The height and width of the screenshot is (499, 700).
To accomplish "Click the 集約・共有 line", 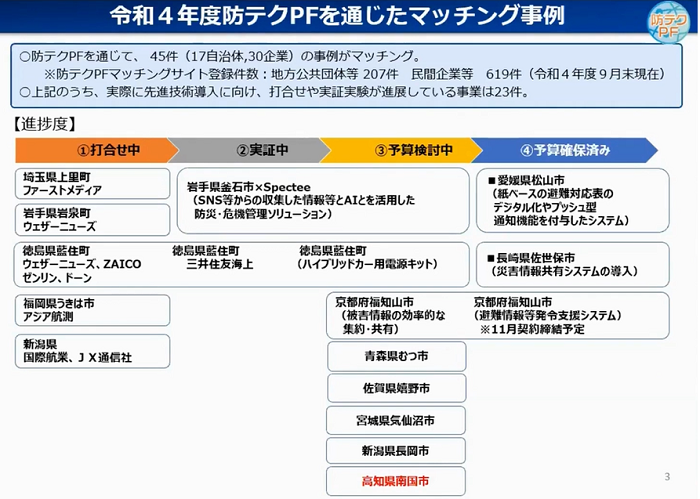I will pos(371,329).
